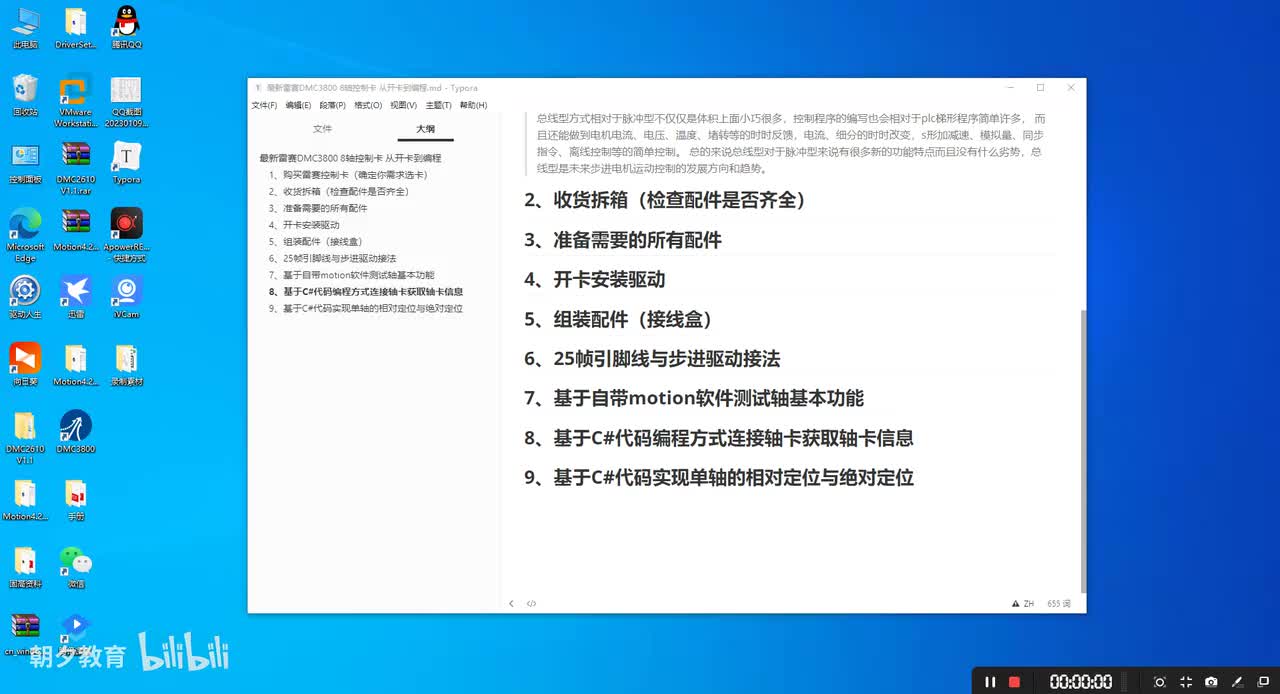1280x694 pixels.
Task: Take a screenshot with camera icon
Action: 1211,682
